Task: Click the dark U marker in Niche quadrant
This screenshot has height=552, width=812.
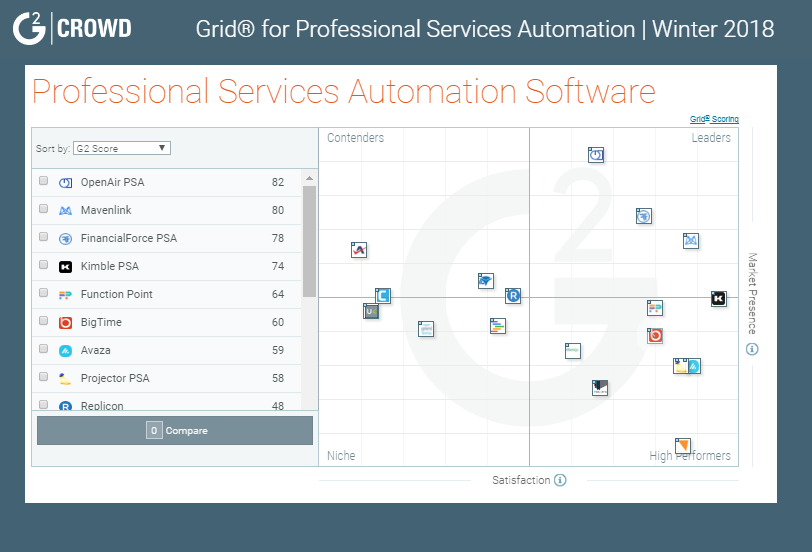Action: (x=371, y=311)
